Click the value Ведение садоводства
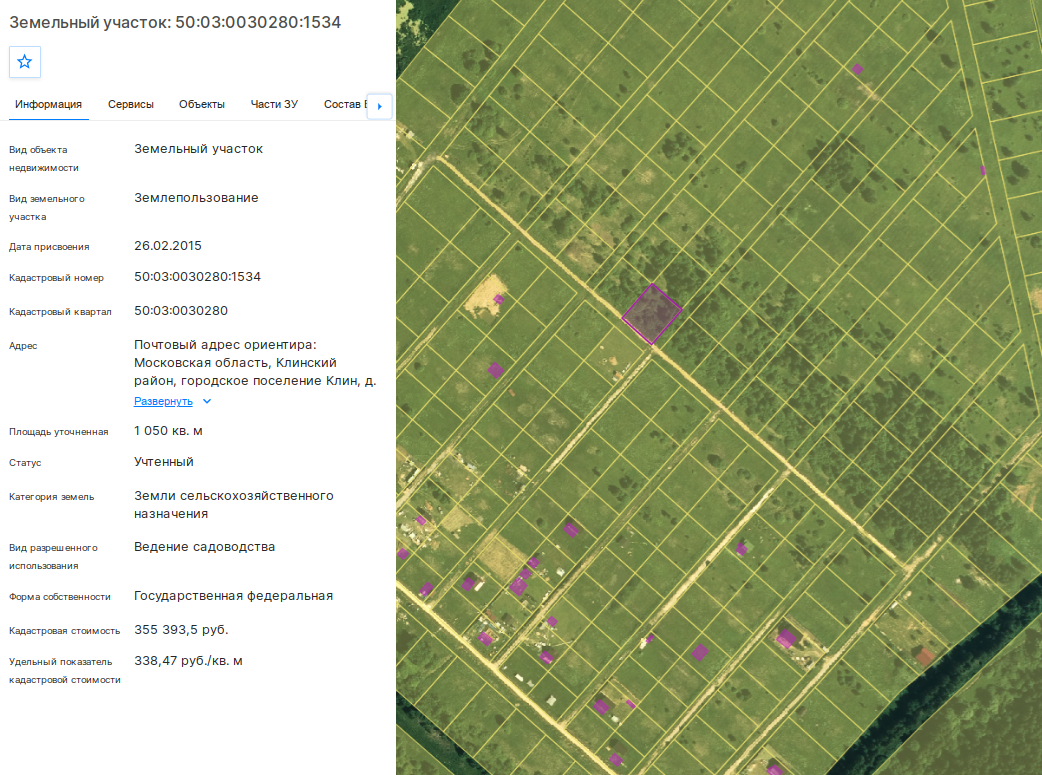Image resolution: width=1042 pixels, height=775 pixels. tap(205, 547)
